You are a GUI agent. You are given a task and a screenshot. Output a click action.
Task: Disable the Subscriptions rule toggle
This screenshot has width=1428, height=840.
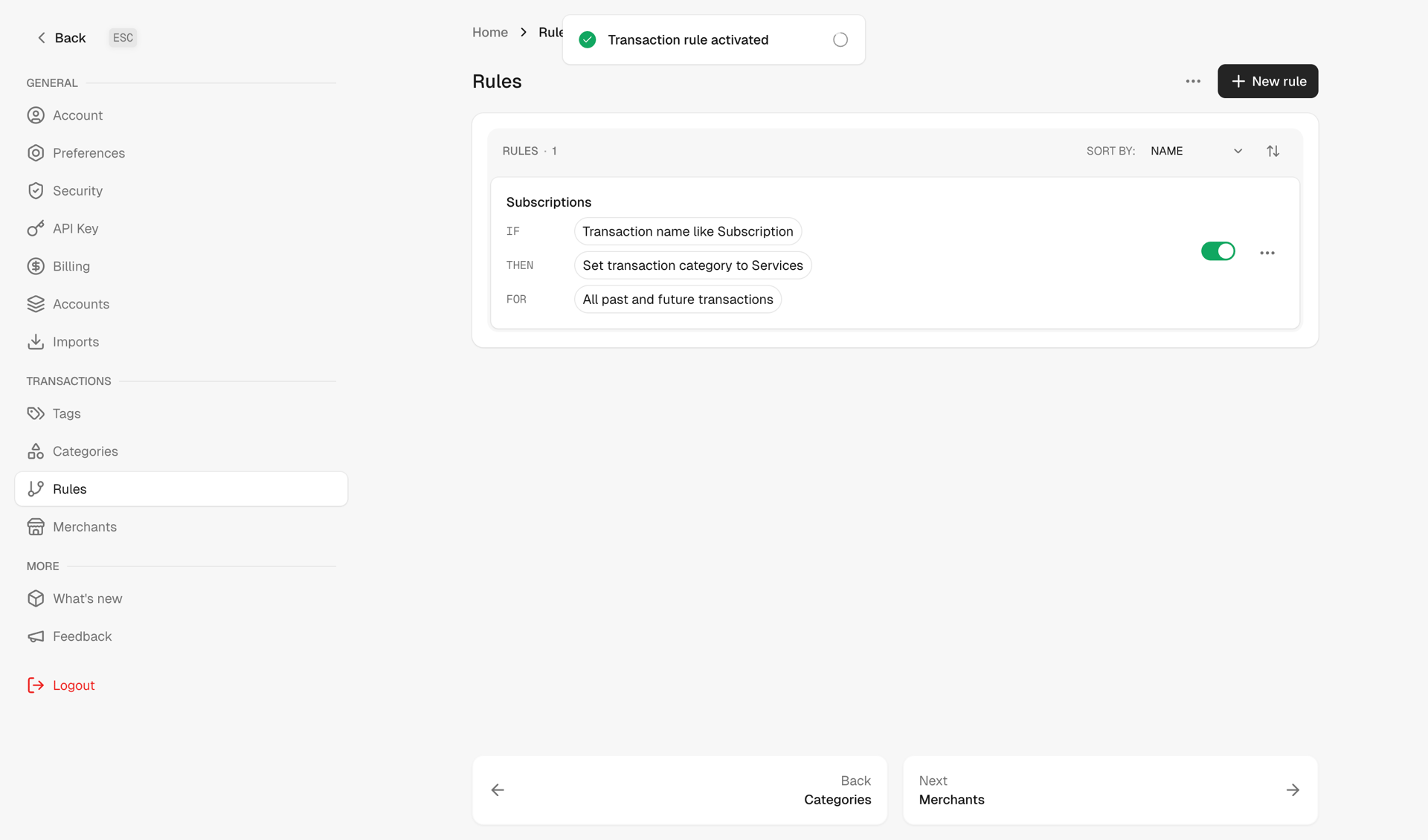pos(1218,251)
